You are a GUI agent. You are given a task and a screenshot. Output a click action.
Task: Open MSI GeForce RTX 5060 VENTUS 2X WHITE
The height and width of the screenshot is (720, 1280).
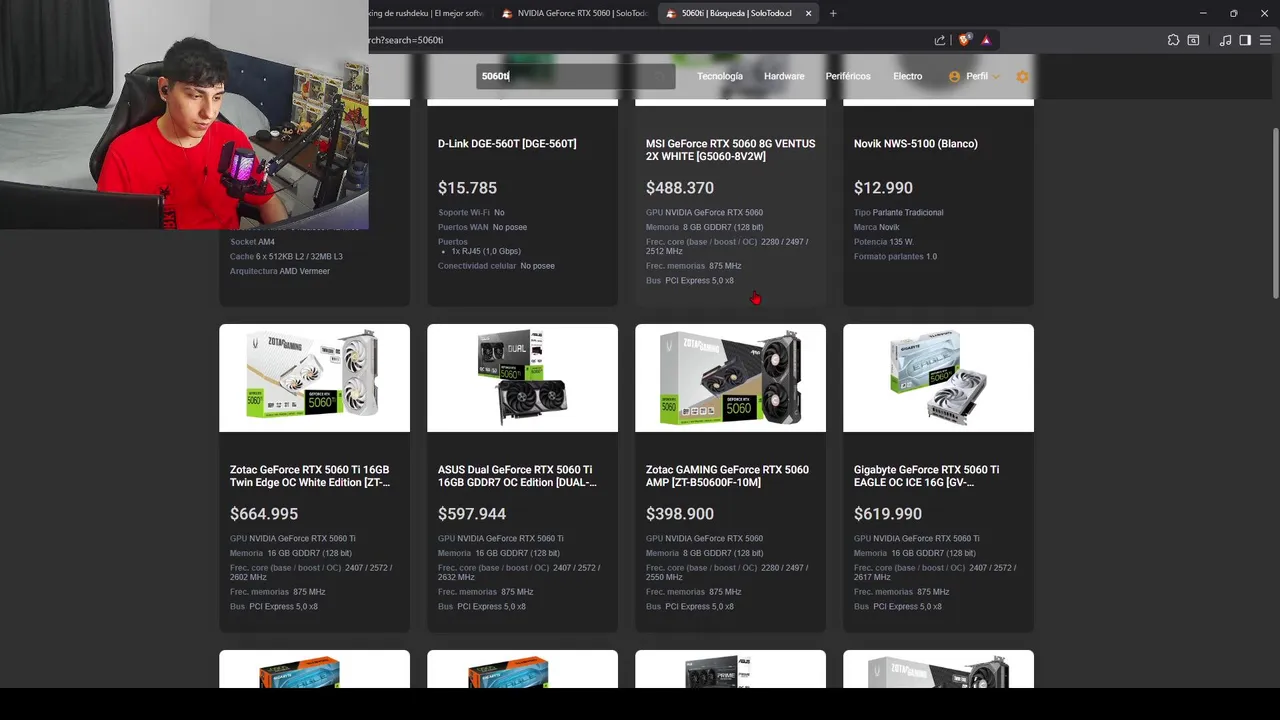tap(730, 150)
